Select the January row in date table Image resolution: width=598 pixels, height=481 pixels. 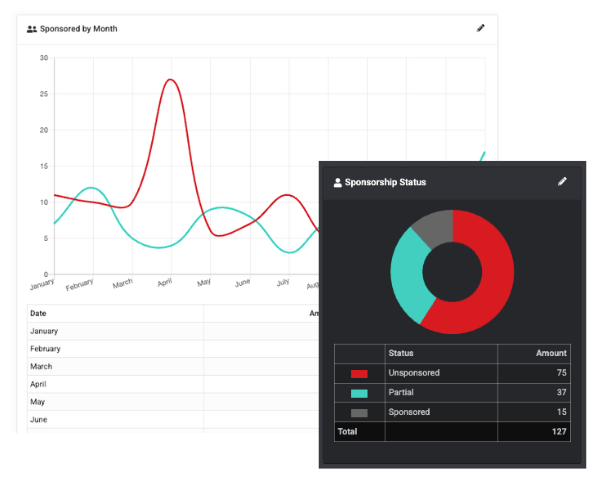(x=173, y=331)
